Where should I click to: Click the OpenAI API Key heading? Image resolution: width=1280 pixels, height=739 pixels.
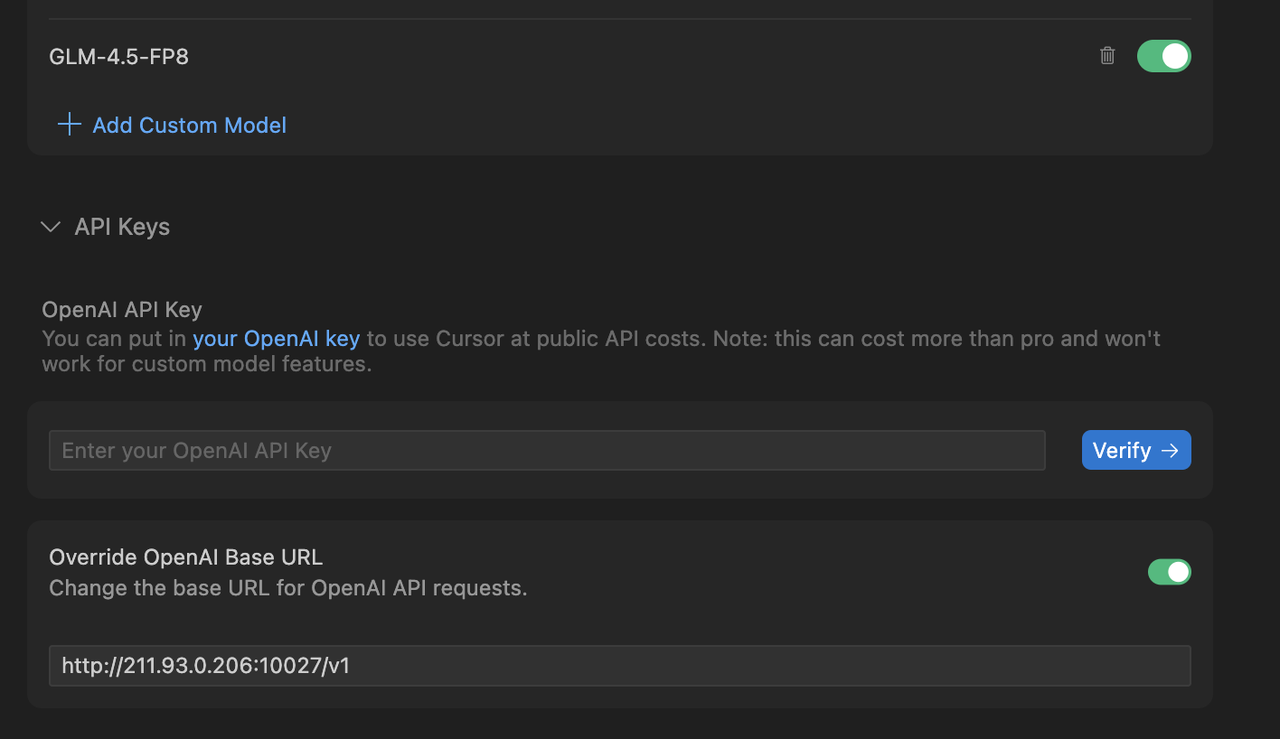click(122, 310)
